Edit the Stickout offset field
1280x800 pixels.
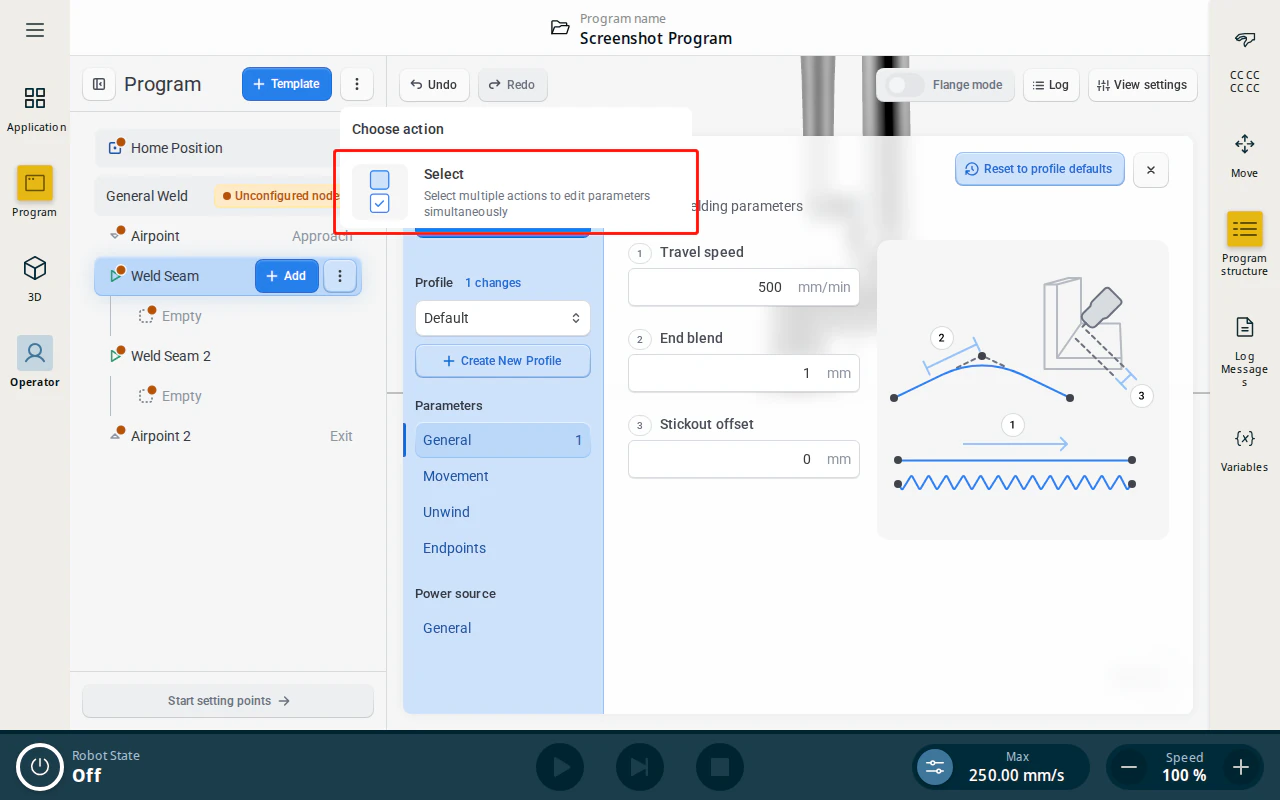coord(743,459)
